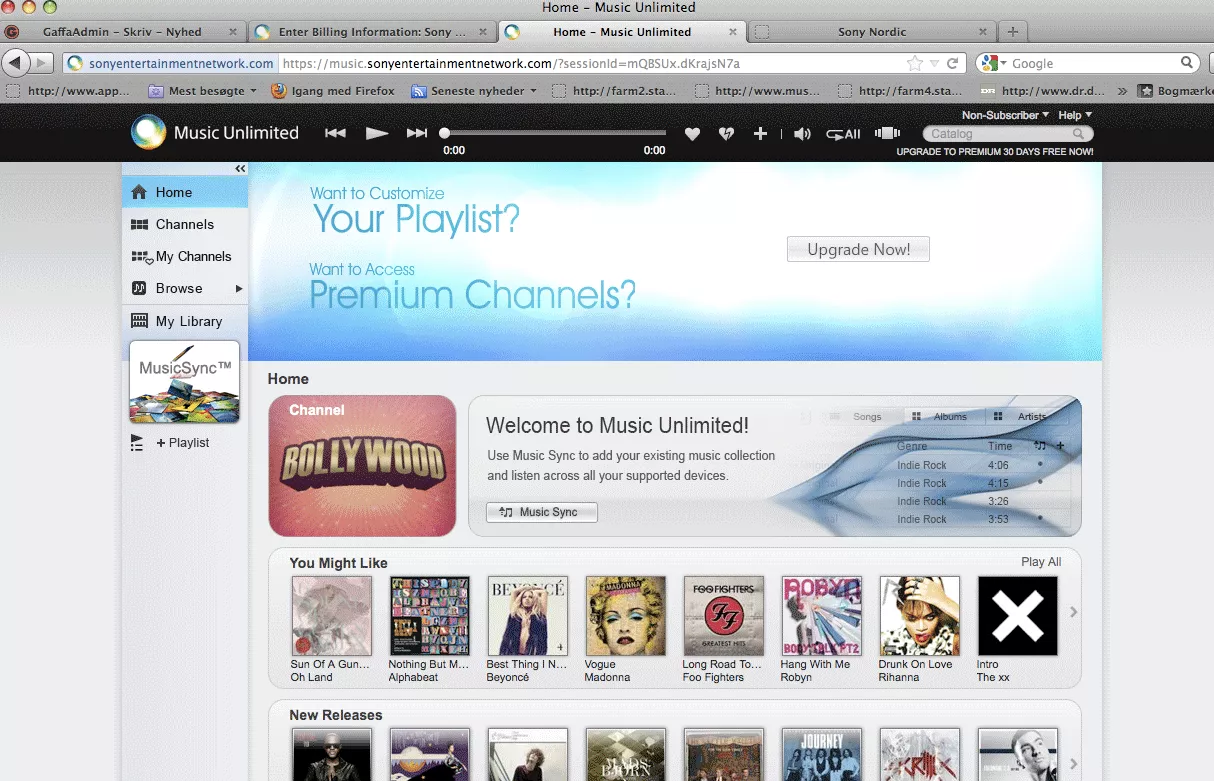The width and height of the screenshot is (1214, 781).
Task: Toggle the repeat All mode
Action: [x=843, y=134]
